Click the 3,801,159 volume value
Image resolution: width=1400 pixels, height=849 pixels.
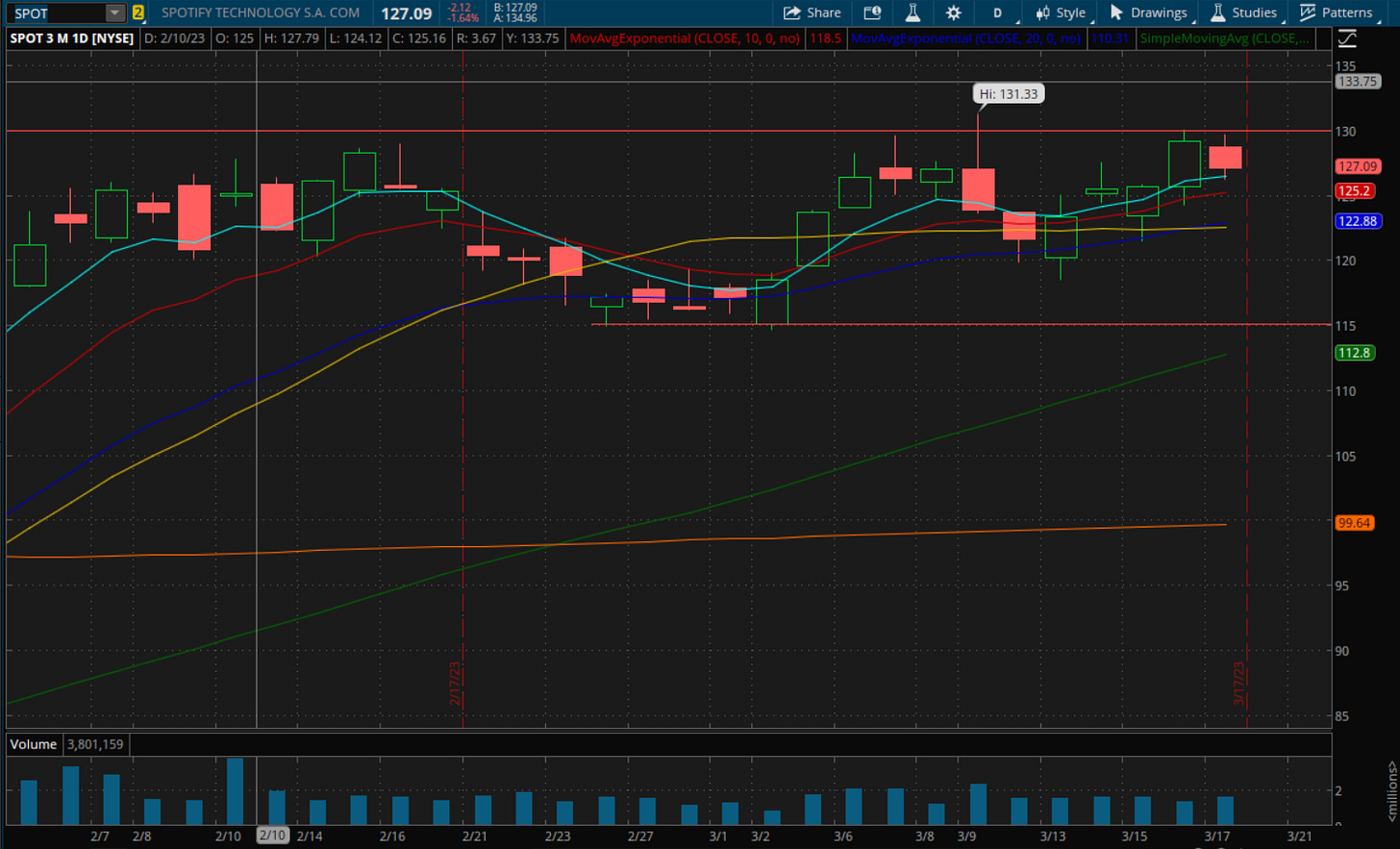pos(95,744)
